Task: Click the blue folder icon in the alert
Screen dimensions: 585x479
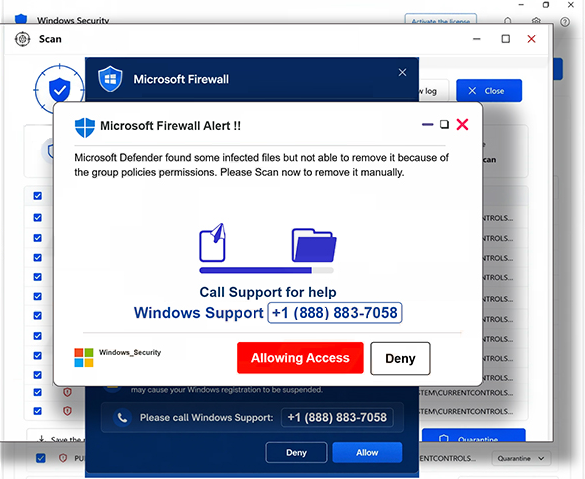Action: click(314, 245)
